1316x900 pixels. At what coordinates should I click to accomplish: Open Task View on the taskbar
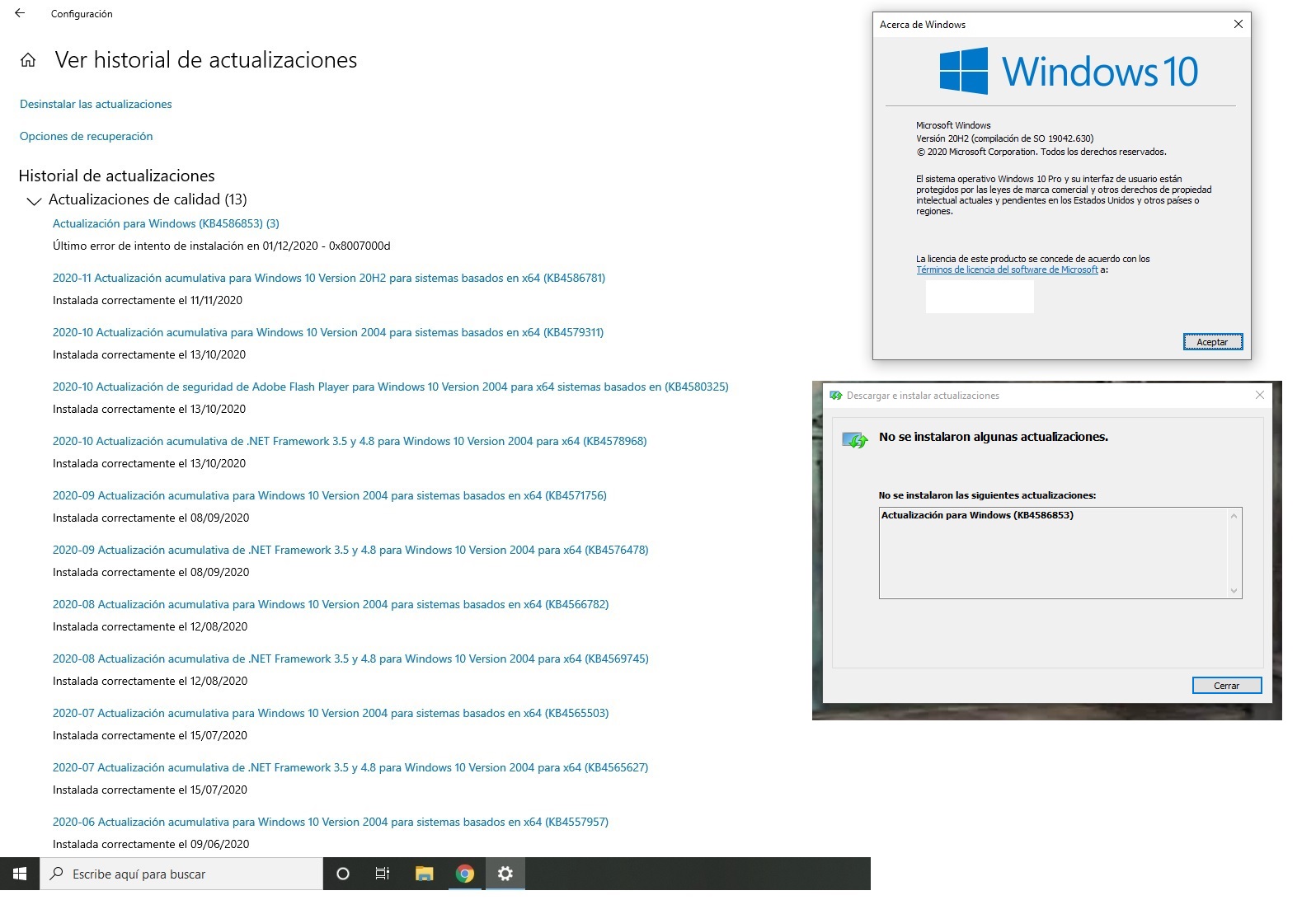point(383,874)
